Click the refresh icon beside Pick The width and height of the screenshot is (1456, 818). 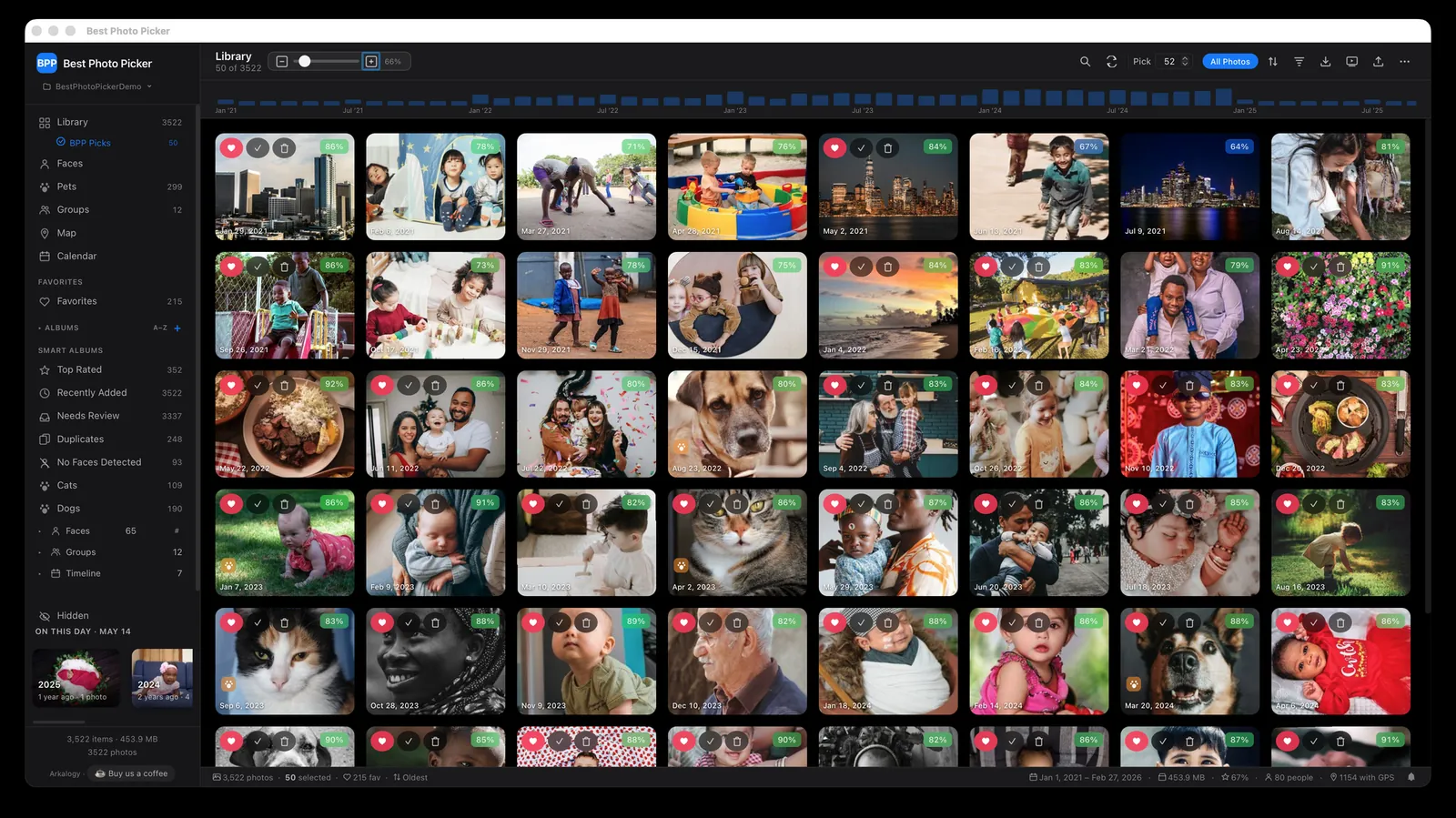click(1111, 62)
